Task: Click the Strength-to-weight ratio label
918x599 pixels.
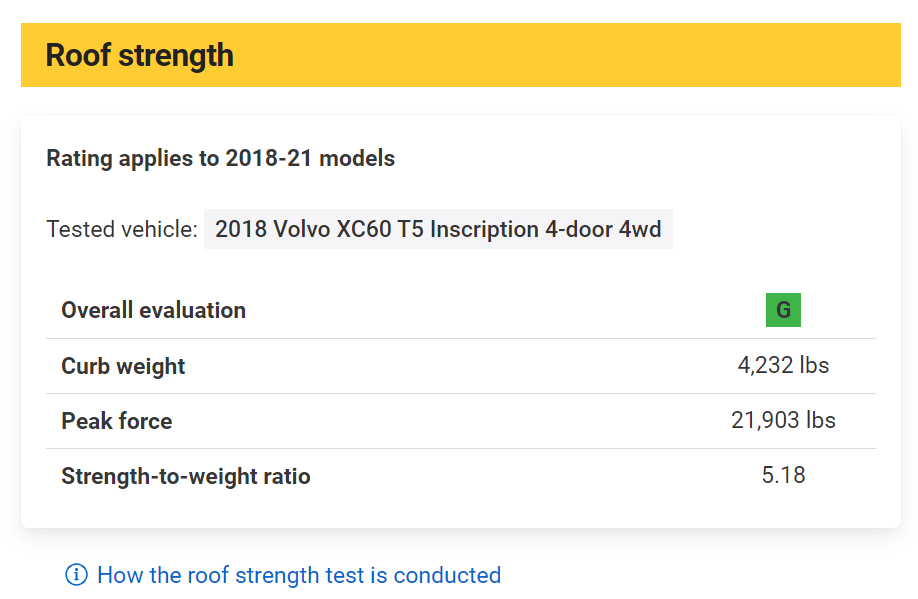Action: pyautogui.click(x=186, y=476)
